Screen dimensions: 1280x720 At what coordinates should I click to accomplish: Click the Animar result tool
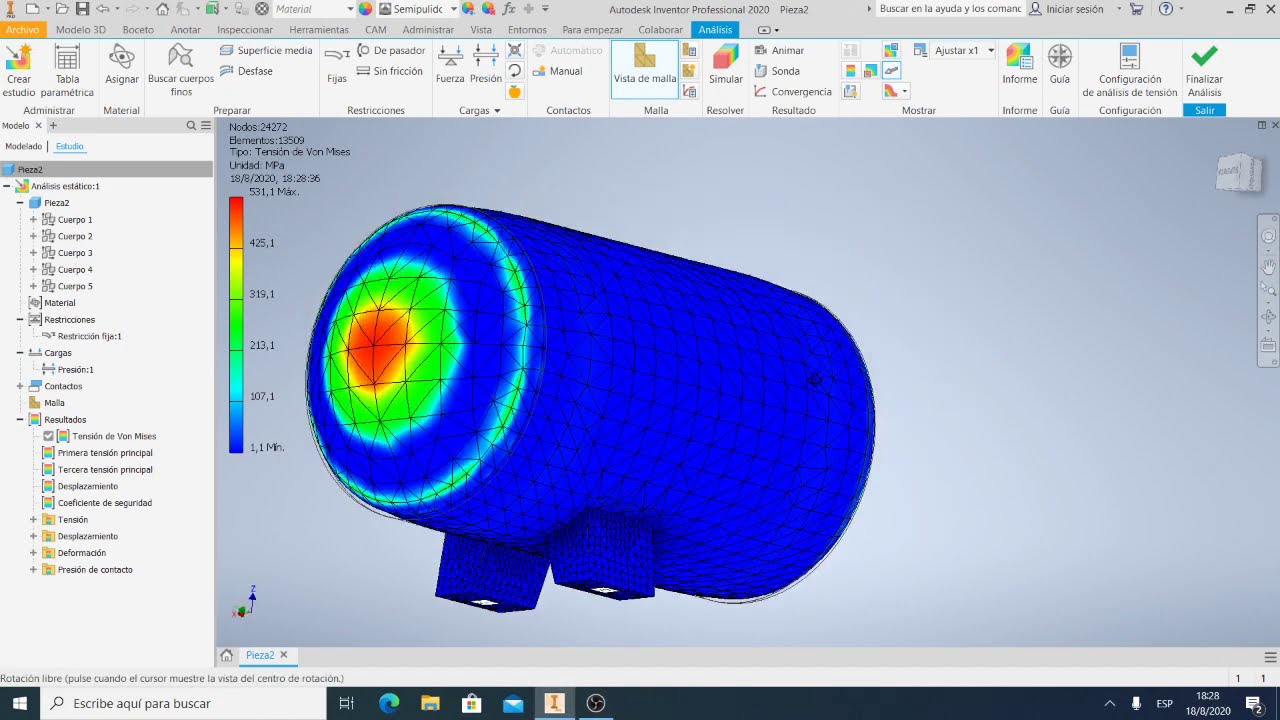pyautogui.click(x=778, y=50)
